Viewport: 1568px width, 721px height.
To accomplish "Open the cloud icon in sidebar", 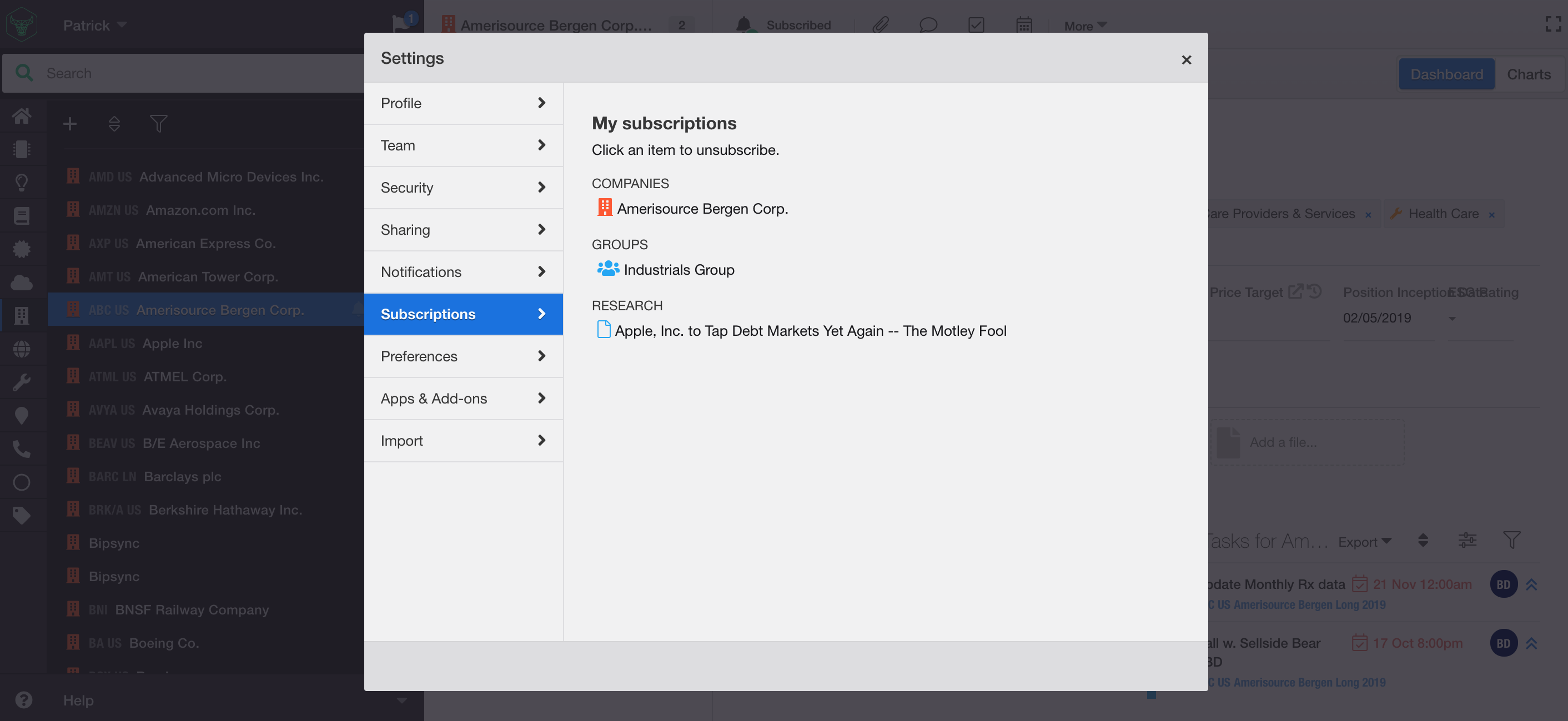I will click(21, 283).
